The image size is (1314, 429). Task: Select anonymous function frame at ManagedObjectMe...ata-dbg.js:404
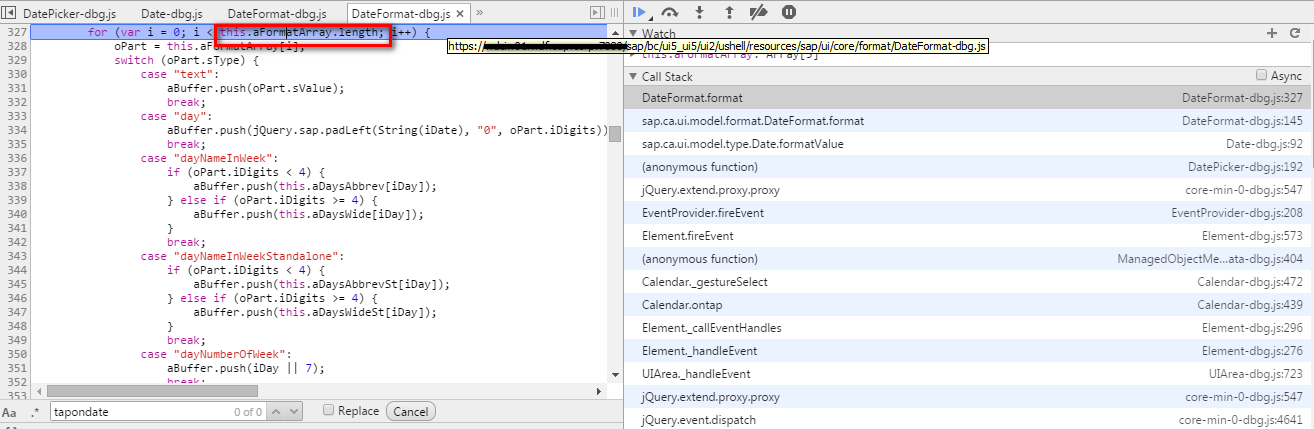coord(968,258)
